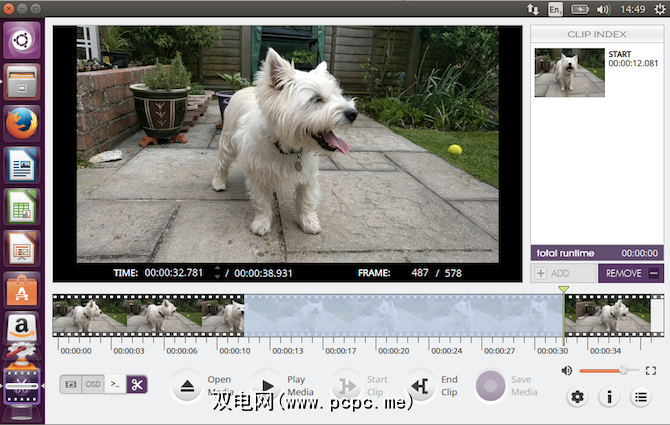Open the info about icon
Screen dimensions: 670x425
point(609,397)
